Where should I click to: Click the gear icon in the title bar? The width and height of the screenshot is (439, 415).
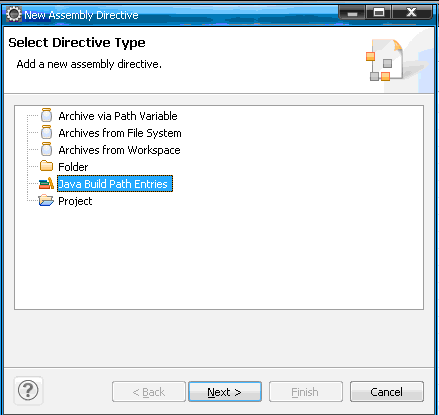[x=14, y=14]
